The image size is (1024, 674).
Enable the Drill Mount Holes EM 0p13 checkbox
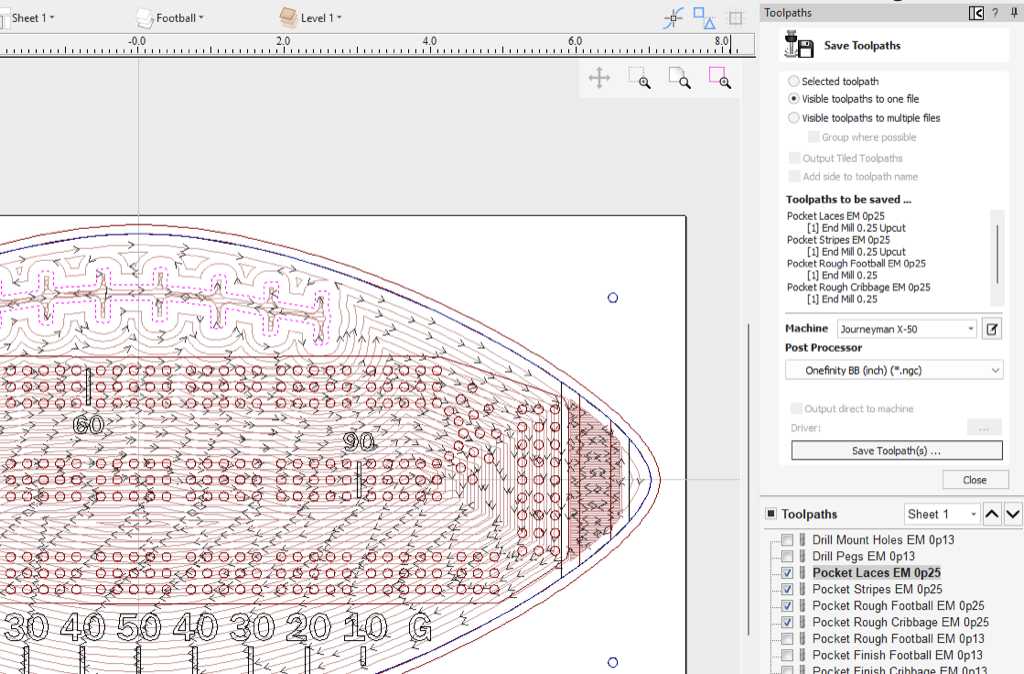[x=788, y=540]
